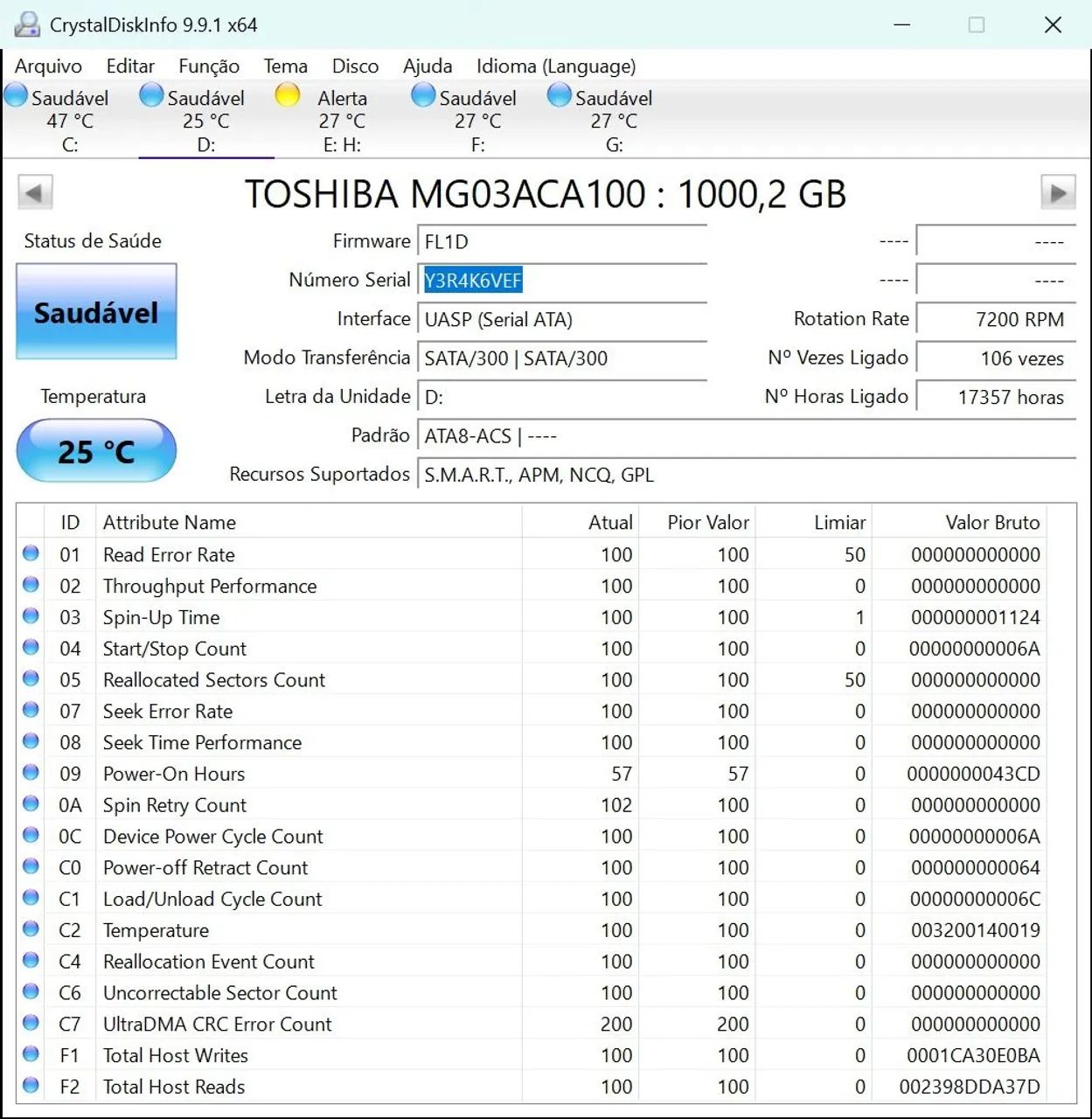Click the UltraDMA CRC Error Count attribute name

tap(218, 1024)
